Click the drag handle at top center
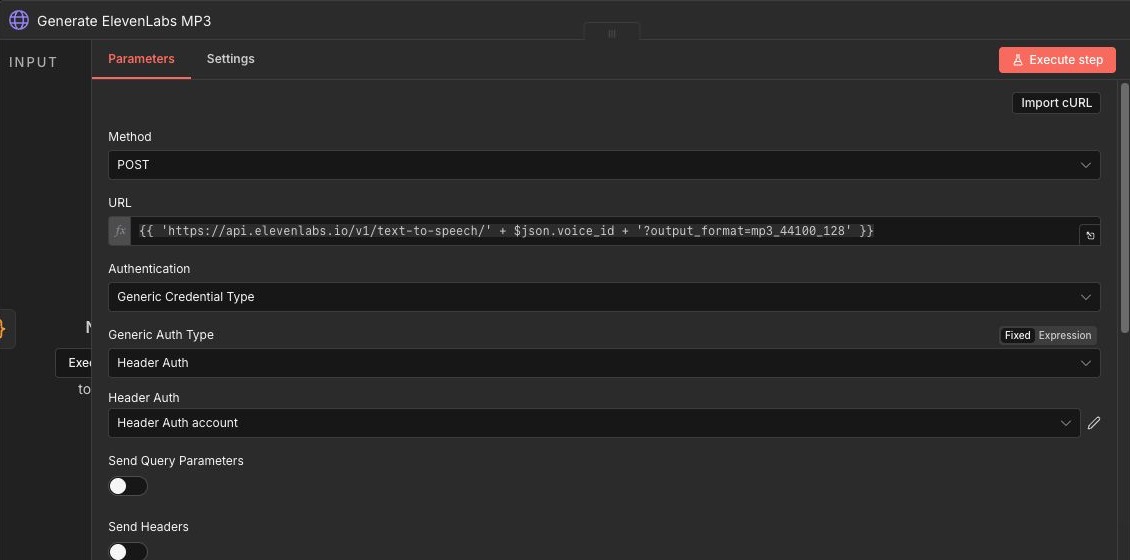This screenshot has width=1130, height=560. 611,33
